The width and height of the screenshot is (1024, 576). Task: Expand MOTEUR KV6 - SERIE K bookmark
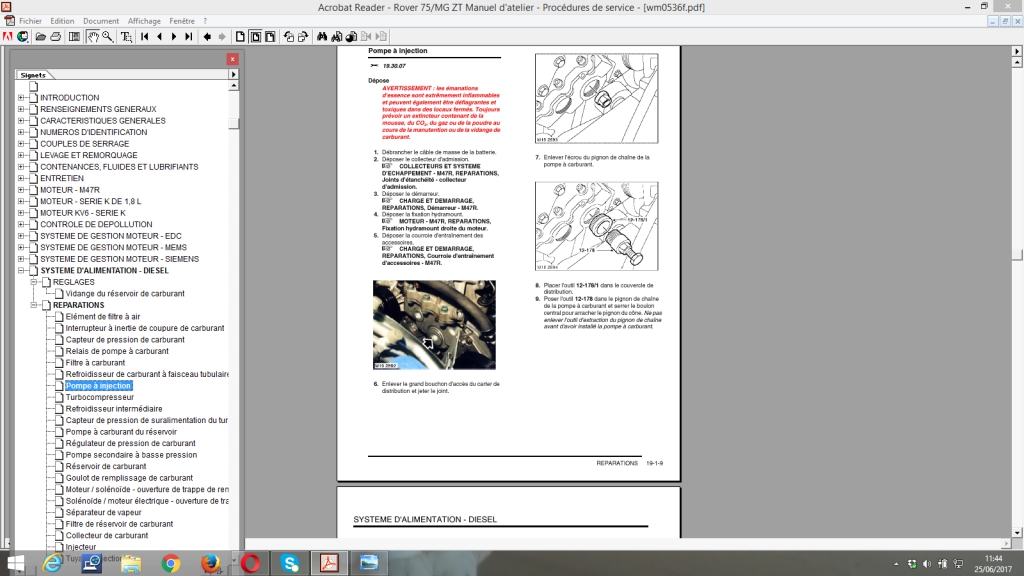coord(21,213)
